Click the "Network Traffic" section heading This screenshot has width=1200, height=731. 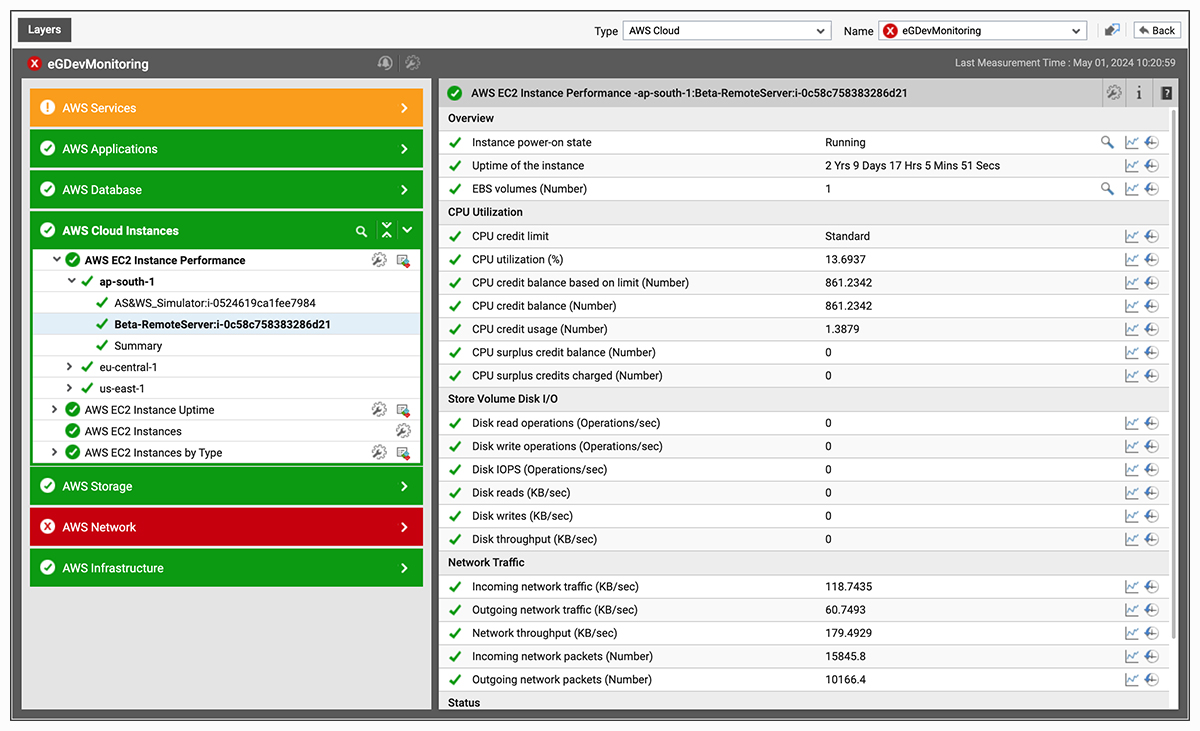[486, 563]
